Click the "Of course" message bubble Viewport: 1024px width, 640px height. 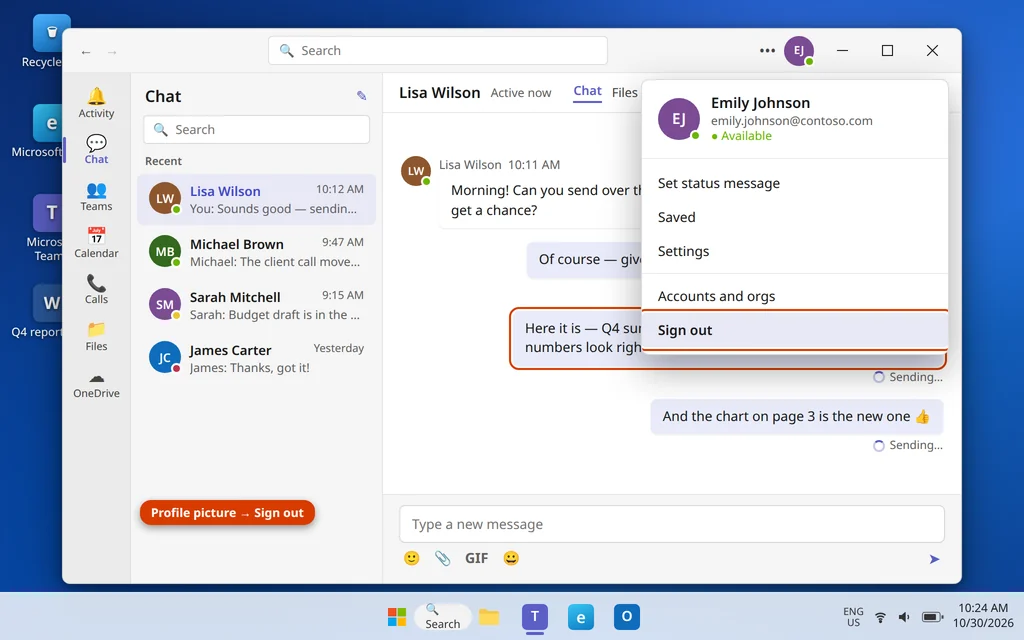[x=584, y=259]
